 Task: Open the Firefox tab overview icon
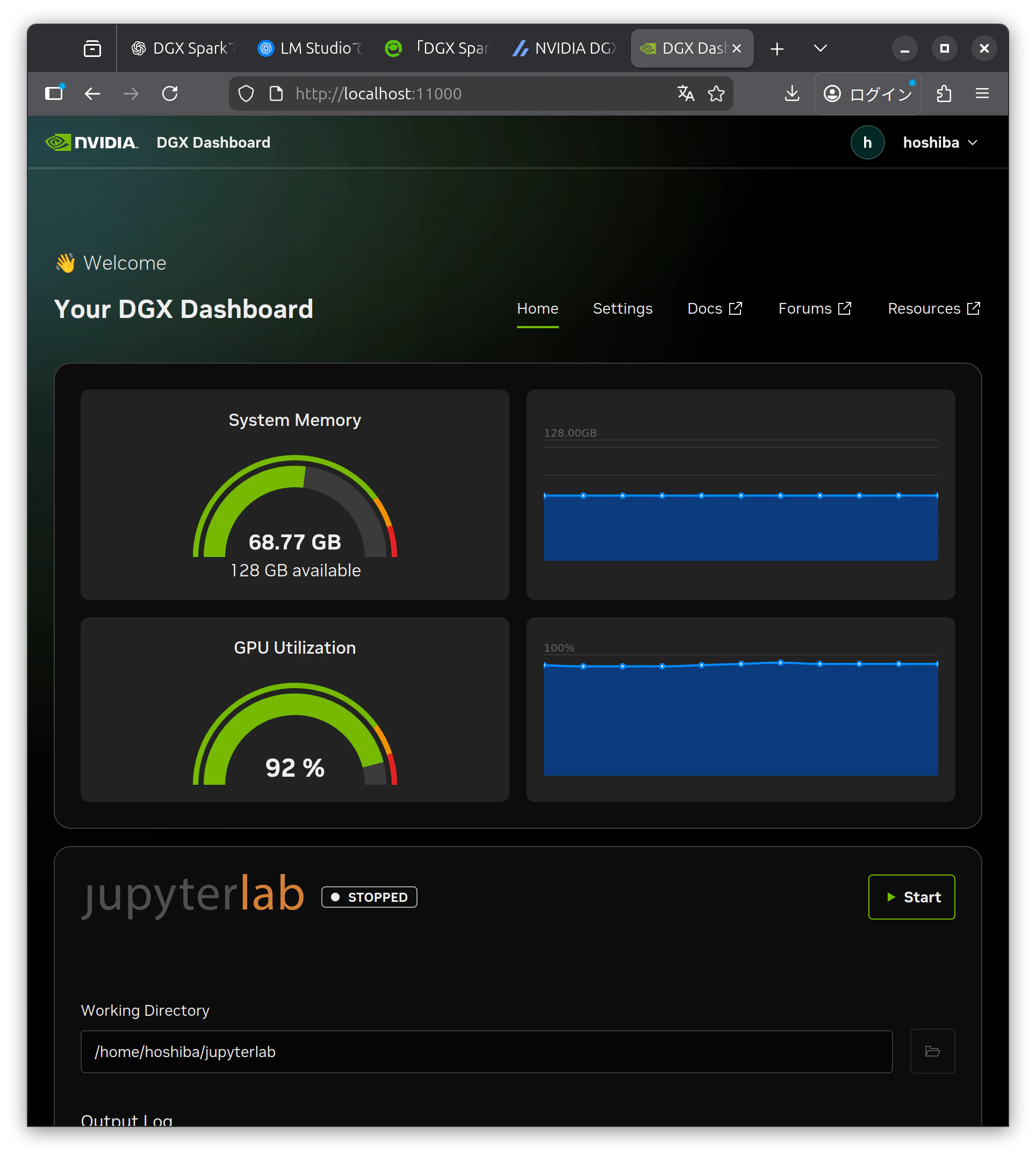point(92,48)
